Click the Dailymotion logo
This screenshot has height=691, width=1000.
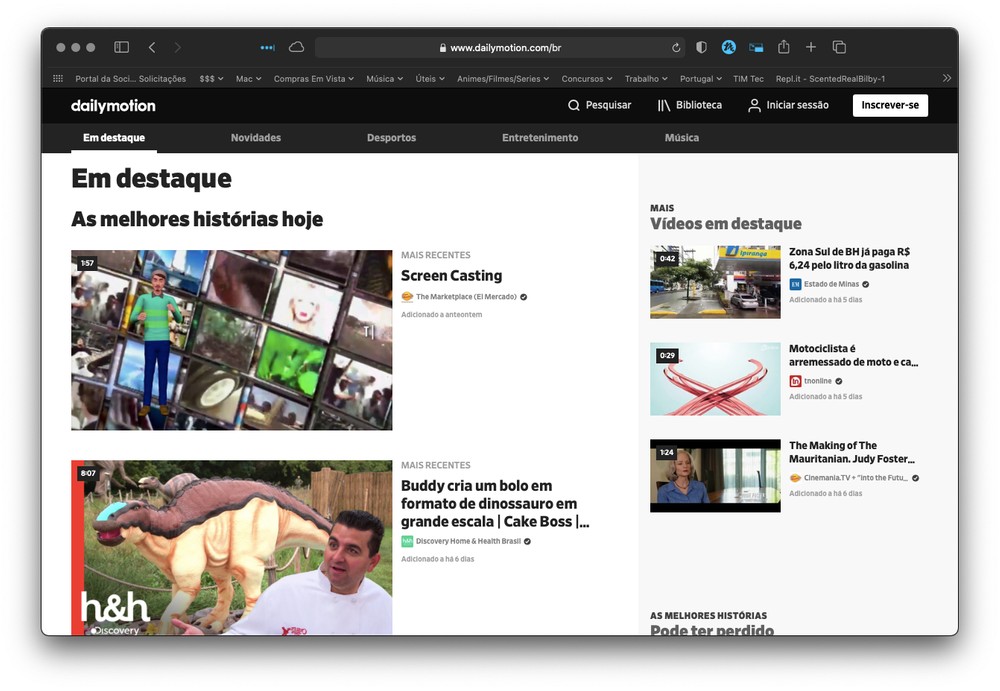click(113, 106)
